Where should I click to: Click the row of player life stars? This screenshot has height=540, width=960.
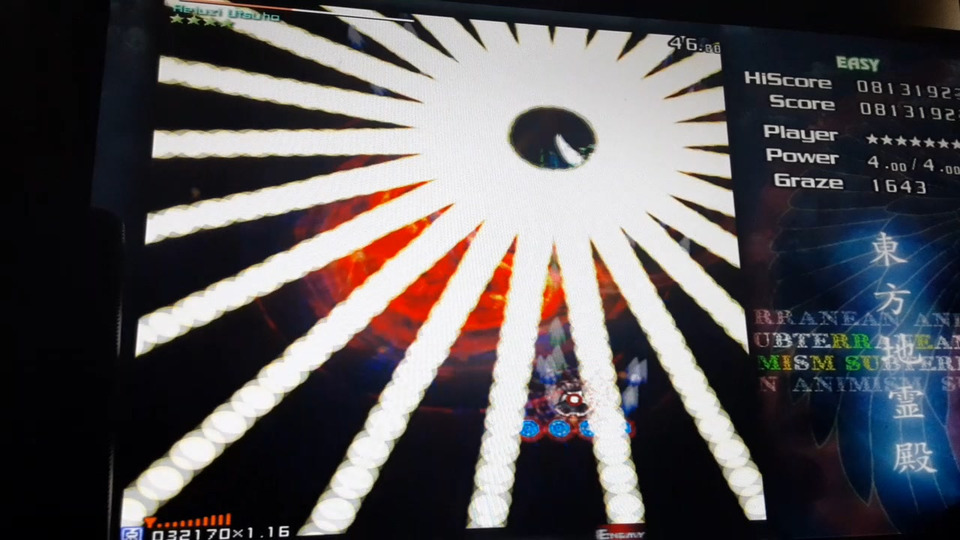tap(913, 141)
